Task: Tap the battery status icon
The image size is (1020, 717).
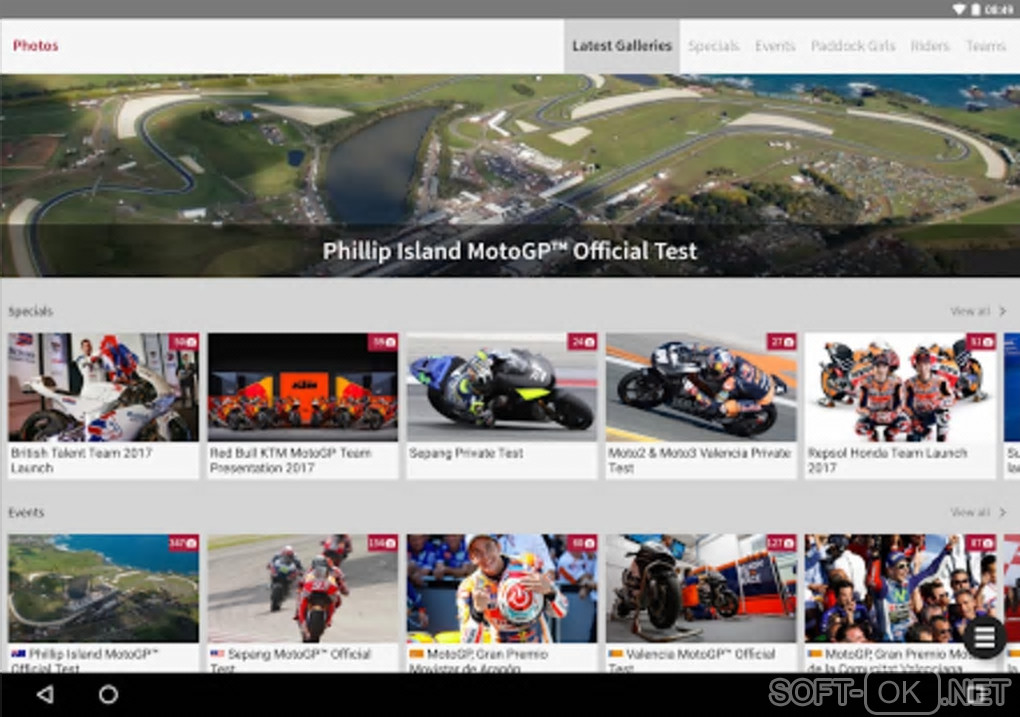Action: point(976,9)
